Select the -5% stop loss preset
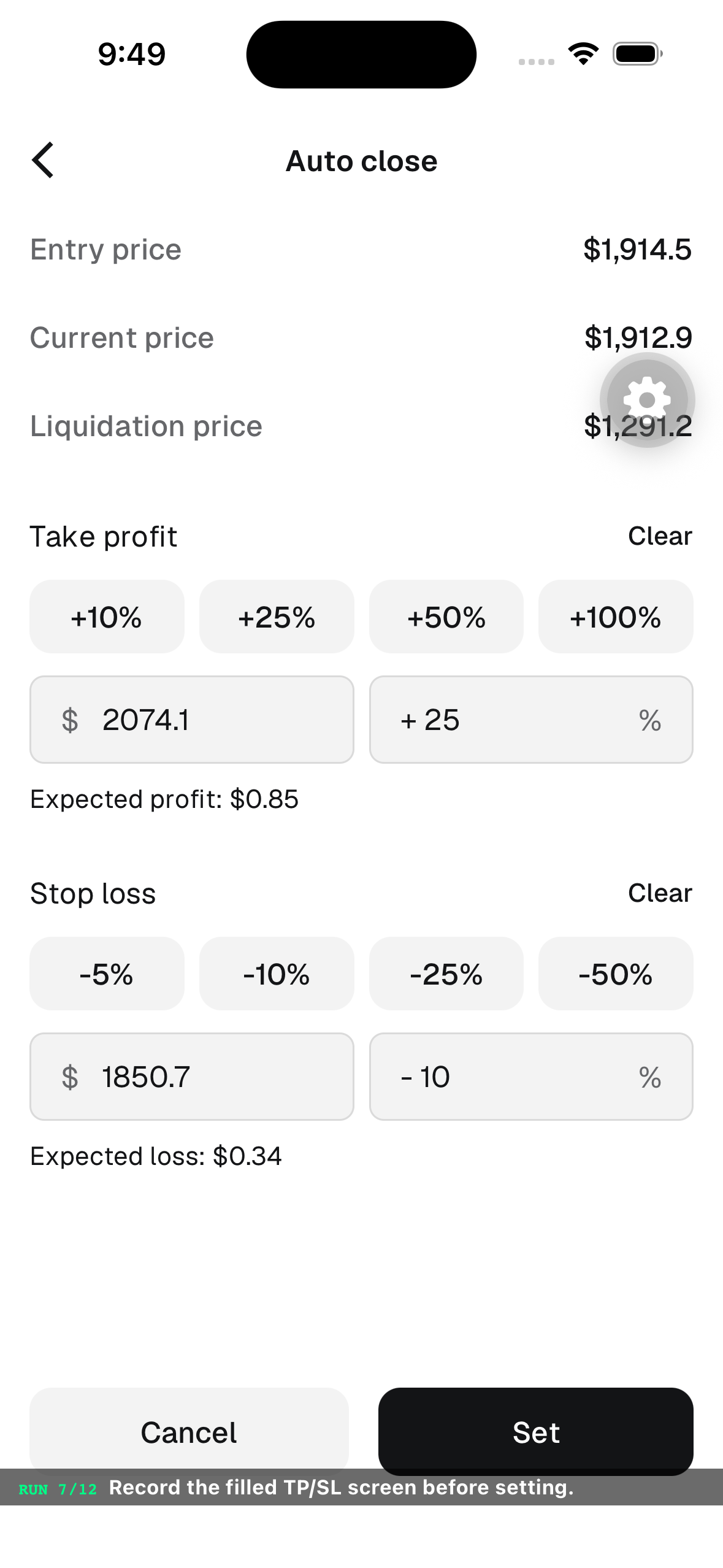The image size is (723, 1568). pos(107,974)
